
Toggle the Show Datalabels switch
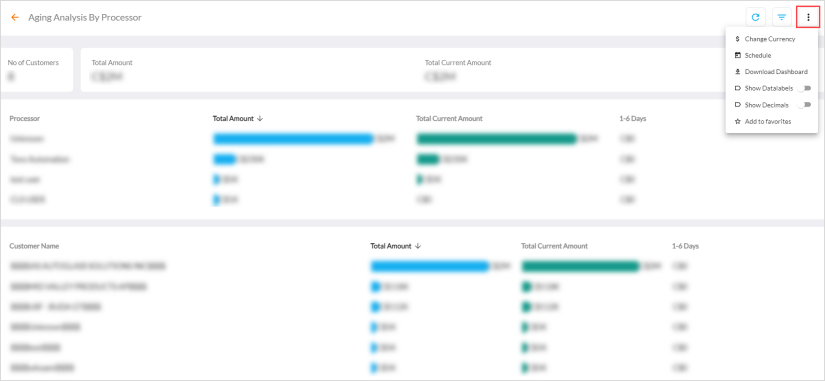804,88
